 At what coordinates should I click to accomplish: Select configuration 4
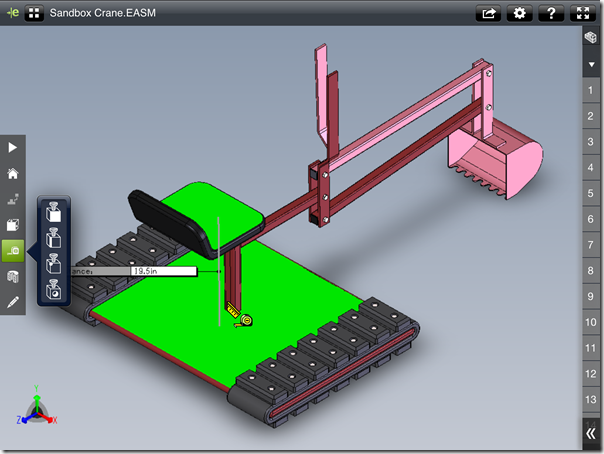tap(591, 168)
